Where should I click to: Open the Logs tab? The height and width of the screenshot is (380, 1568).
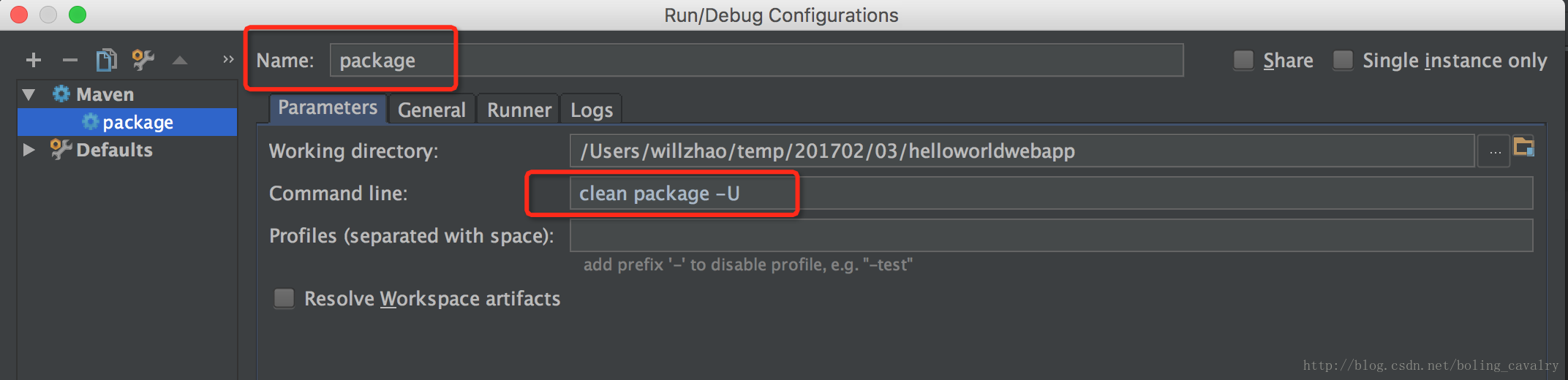tap(592, 110)
